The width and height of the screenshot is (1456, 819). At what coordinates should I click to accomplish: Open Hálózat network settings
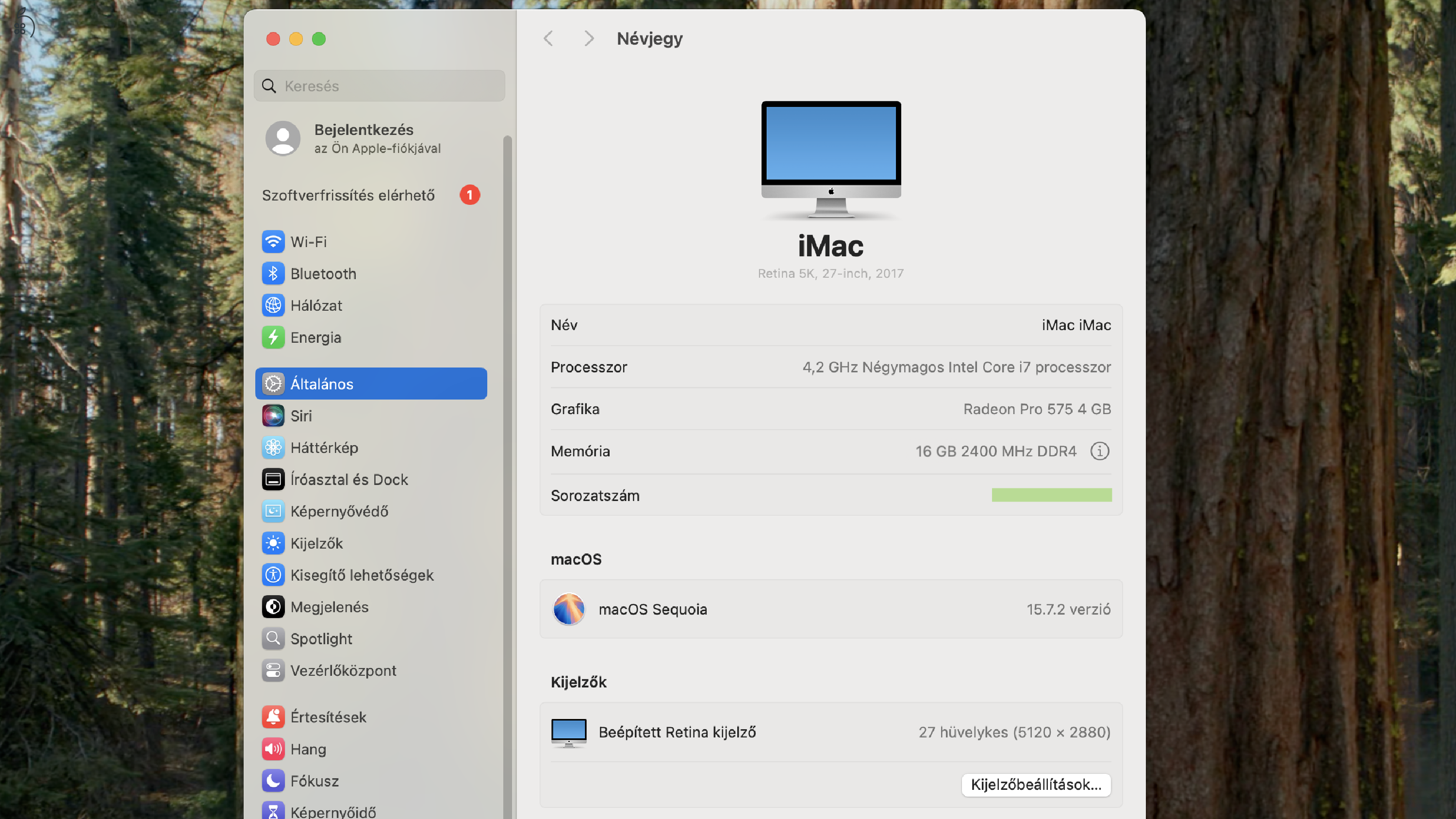(274, 305)
